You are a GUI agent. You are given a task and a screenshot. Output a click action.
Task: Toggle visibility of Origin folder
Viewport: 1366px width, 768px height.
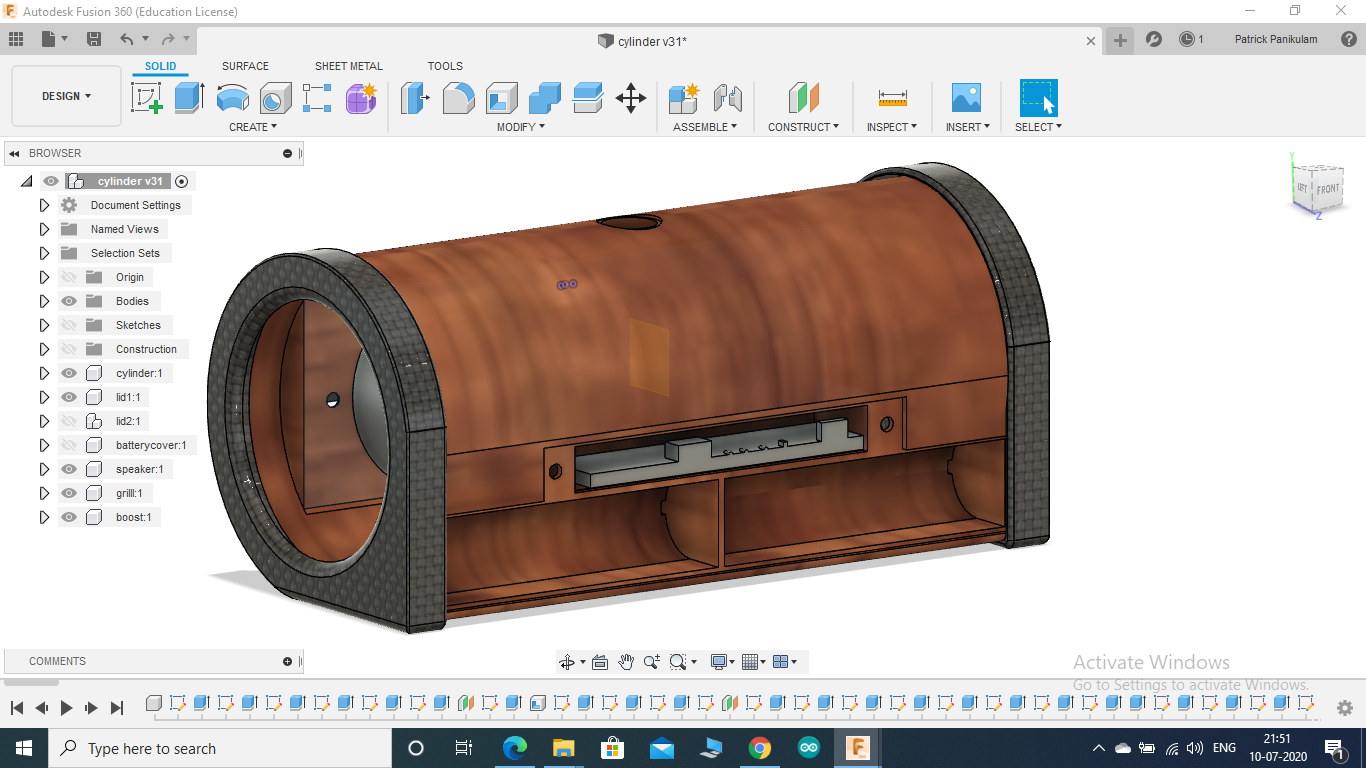tap(69, 277)
